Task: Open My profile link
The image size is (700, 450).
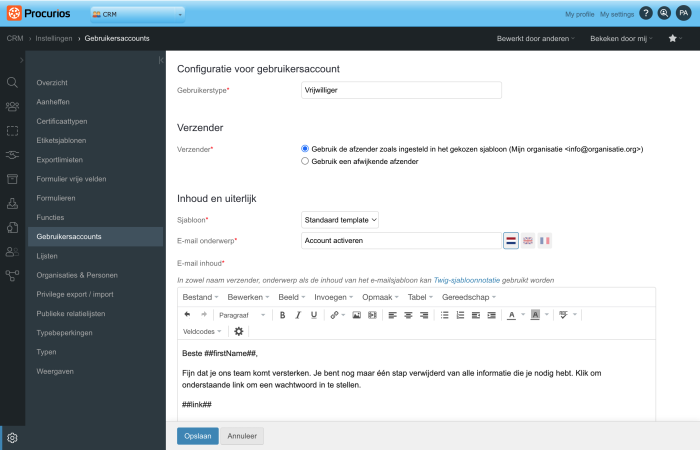Action: pyautogui.click(x=579, y=14)
